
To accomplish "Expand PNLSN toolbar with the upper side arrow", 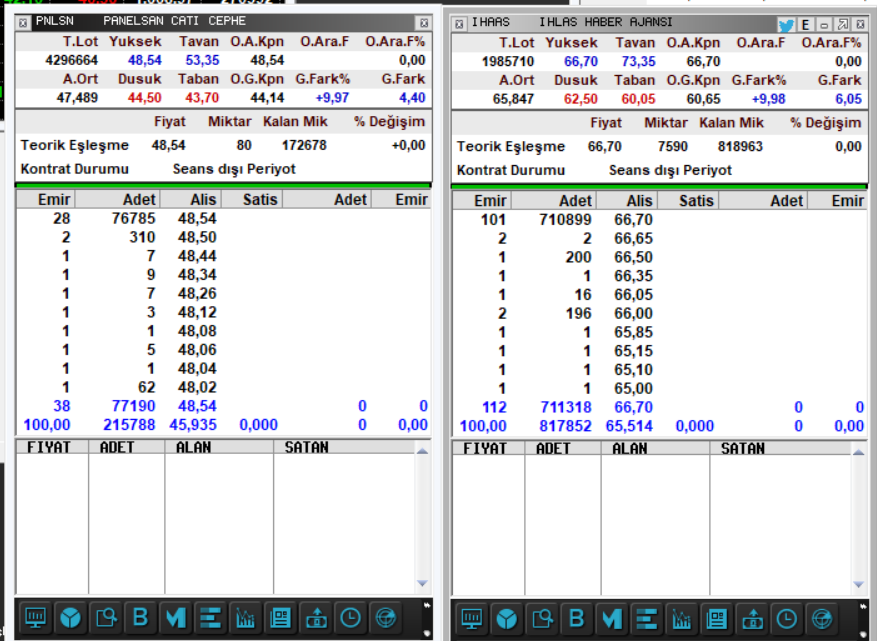I will click(x=427, y=605).
